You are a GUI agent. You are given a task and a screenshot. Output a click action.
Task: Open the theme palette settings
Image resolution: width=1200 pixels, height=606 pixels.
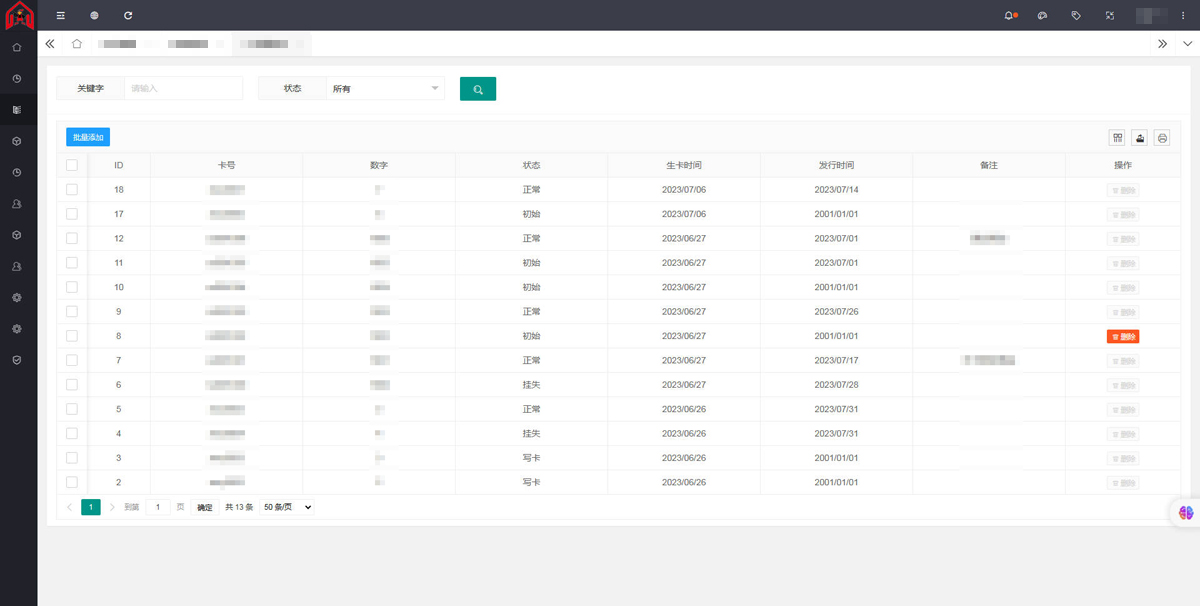pyautogui.click(x=1042, y=15)
